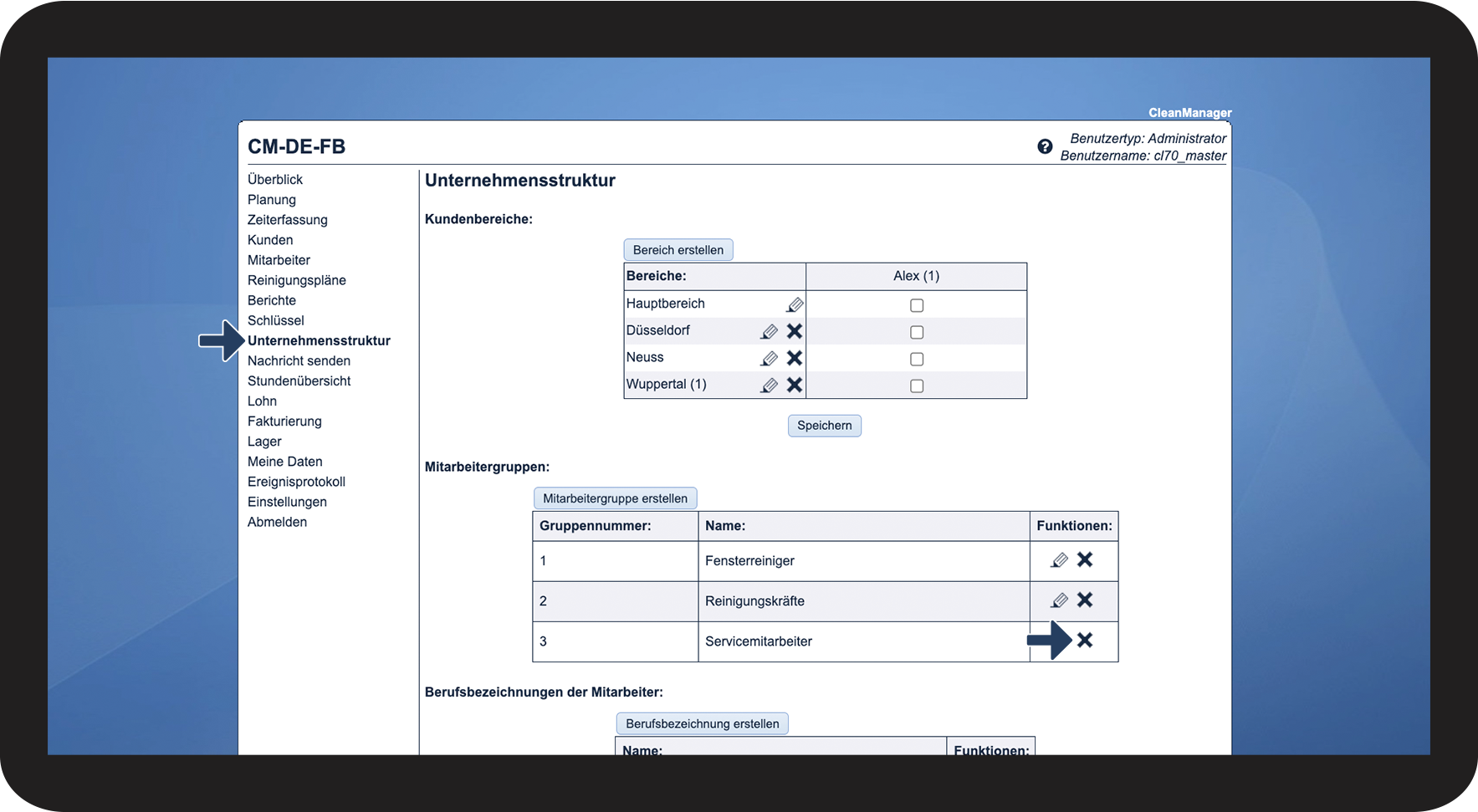Edit the Reinigungskräfte employee group
1478x812 pixels.
click(1059, 600)
